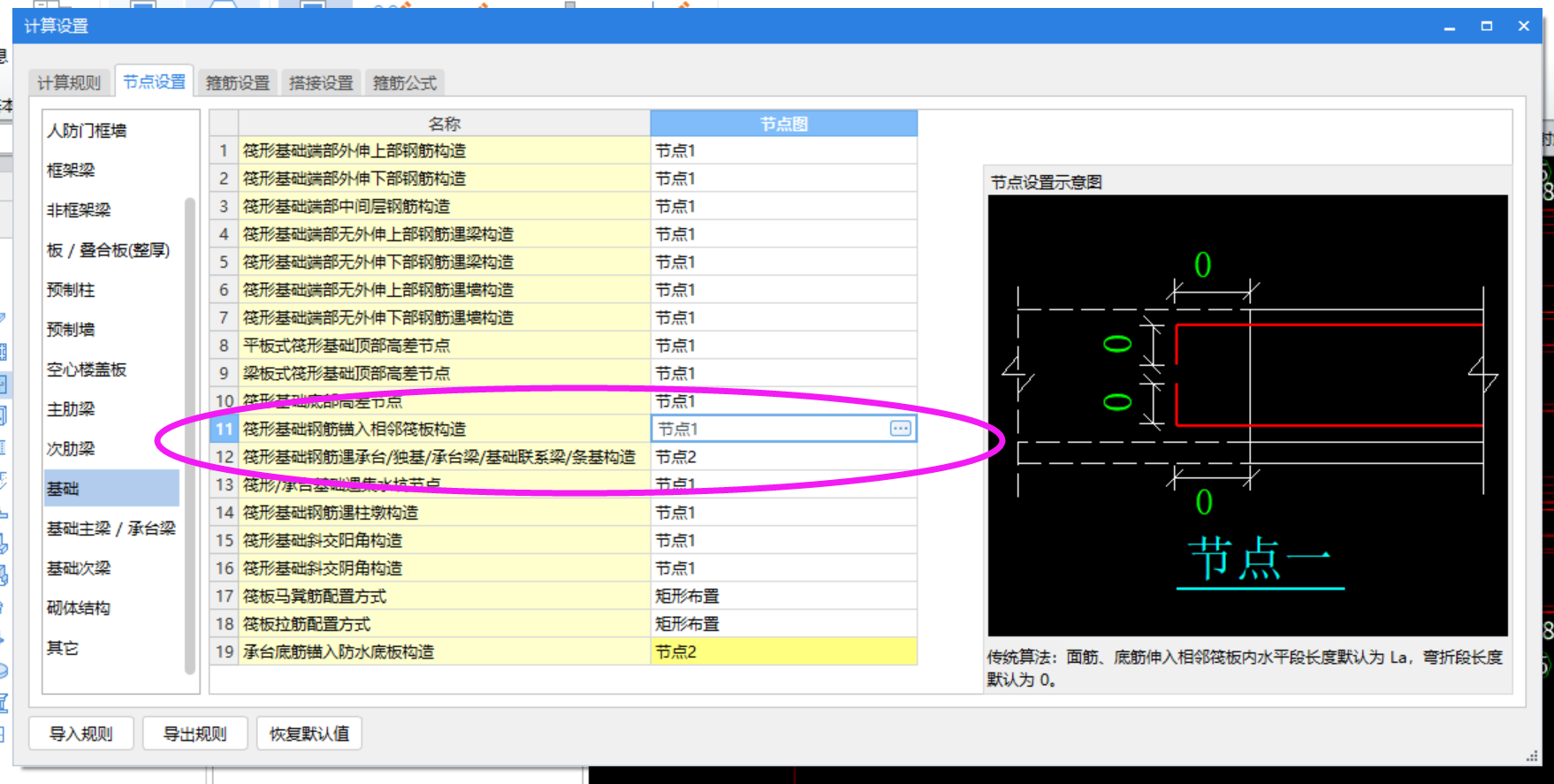Click yellow 节点2 cell in row 19
This screenshot has height=784, width=1554.
pyautogui.click(x=783, y=652)
